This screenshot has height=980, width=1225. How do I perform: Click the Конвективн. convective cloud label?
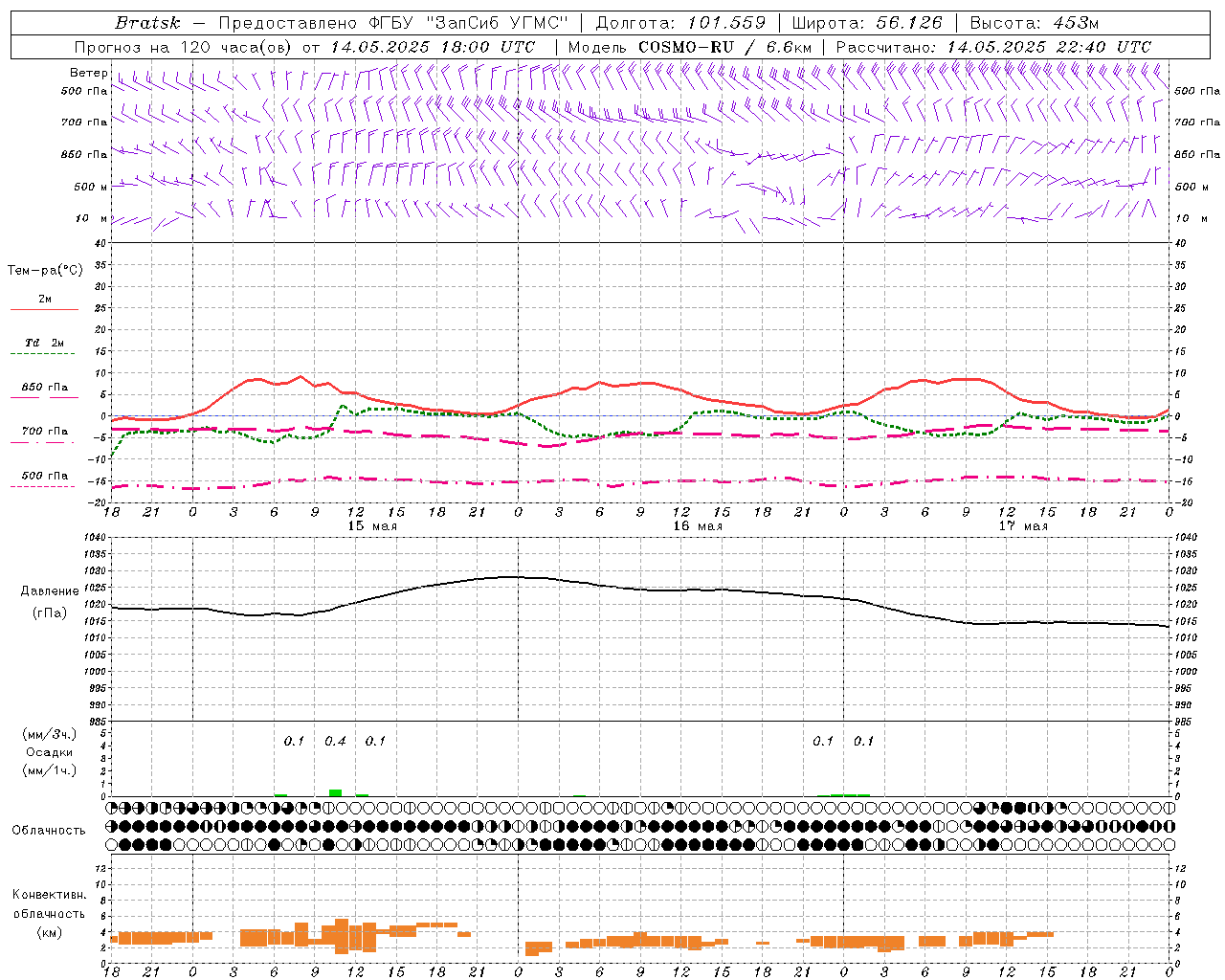(x=49, y=895)
